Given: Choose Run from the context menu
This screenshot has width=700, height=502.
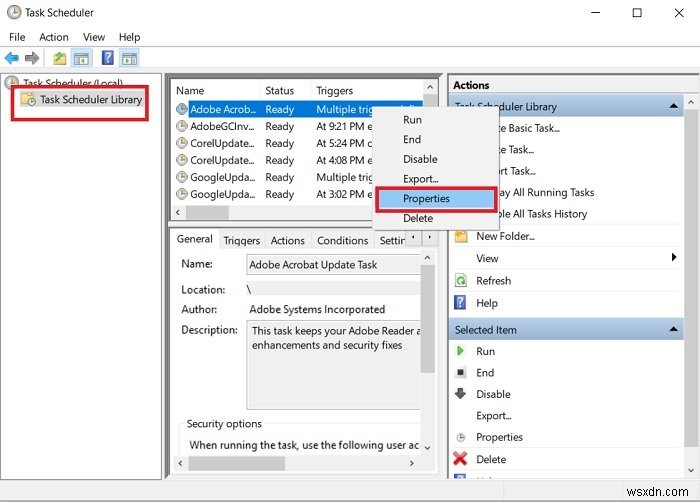Looking at the screenshot, I should 436,120.
